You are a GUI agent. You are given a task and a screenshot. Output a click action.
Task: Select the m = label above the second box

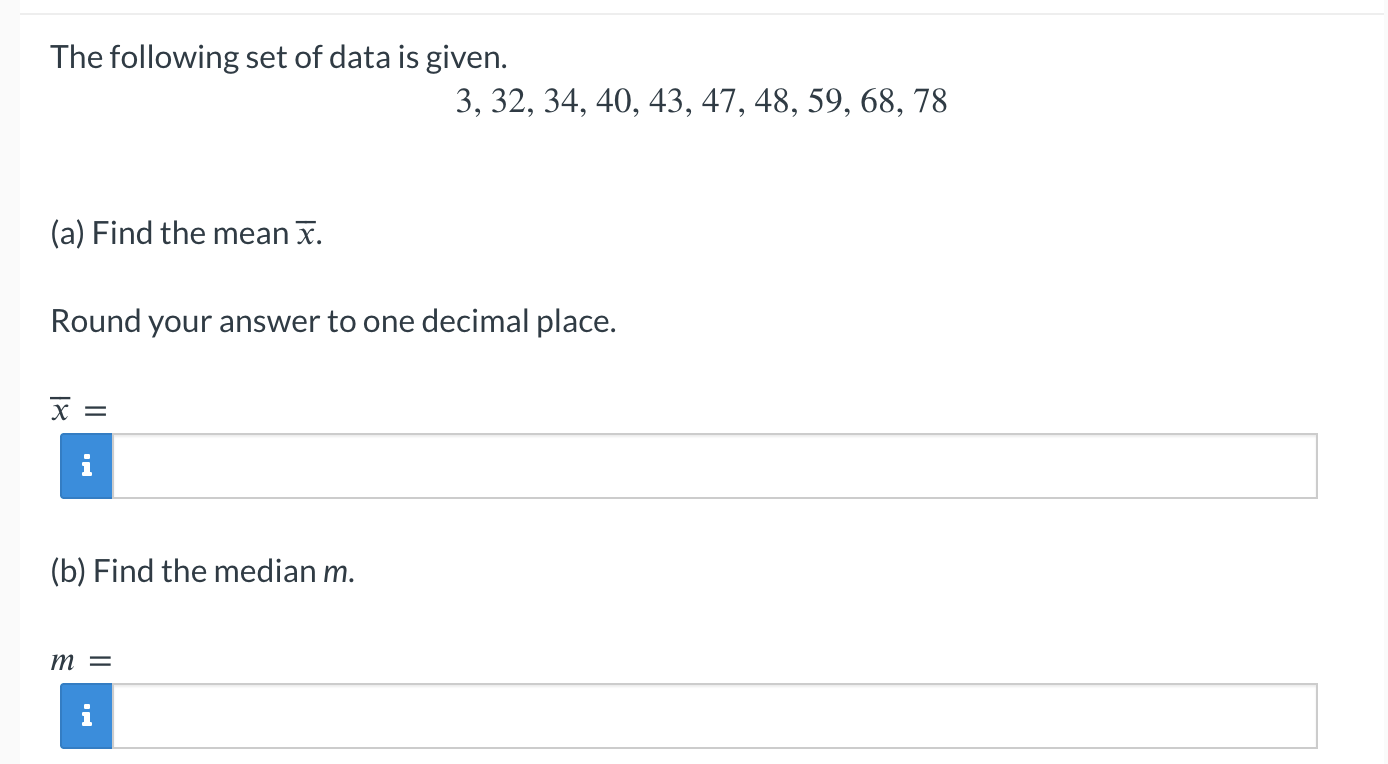pos(80,659)
